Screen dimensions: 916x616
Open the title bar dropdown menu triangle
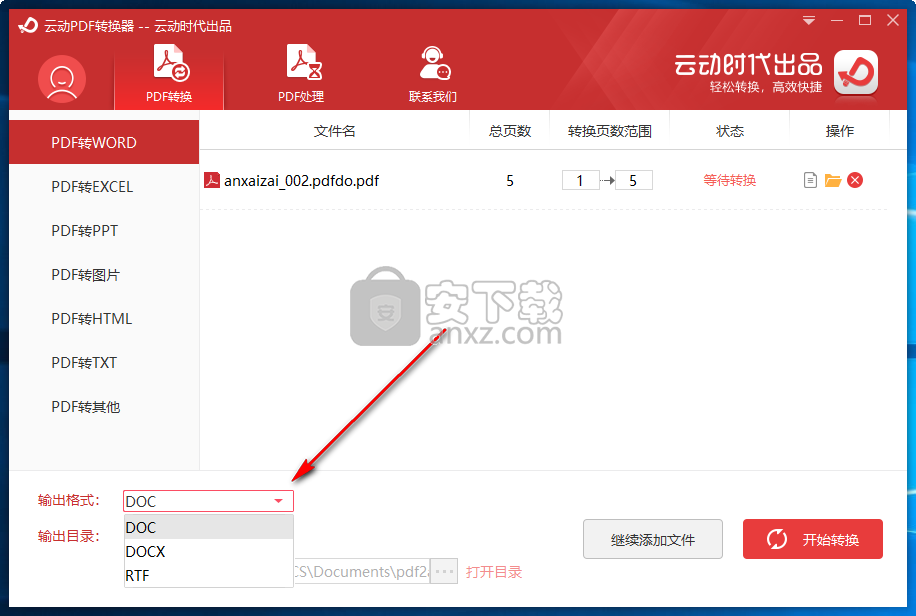809,21
